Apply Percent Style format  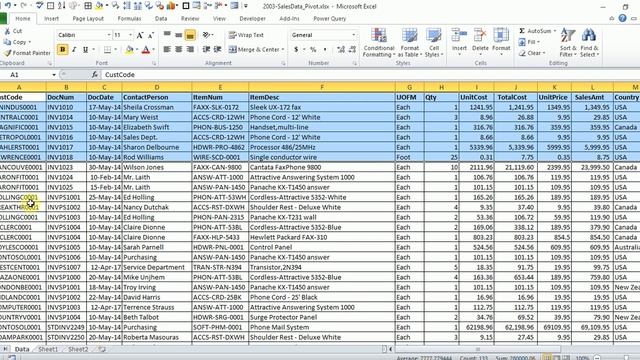(313, 50)
